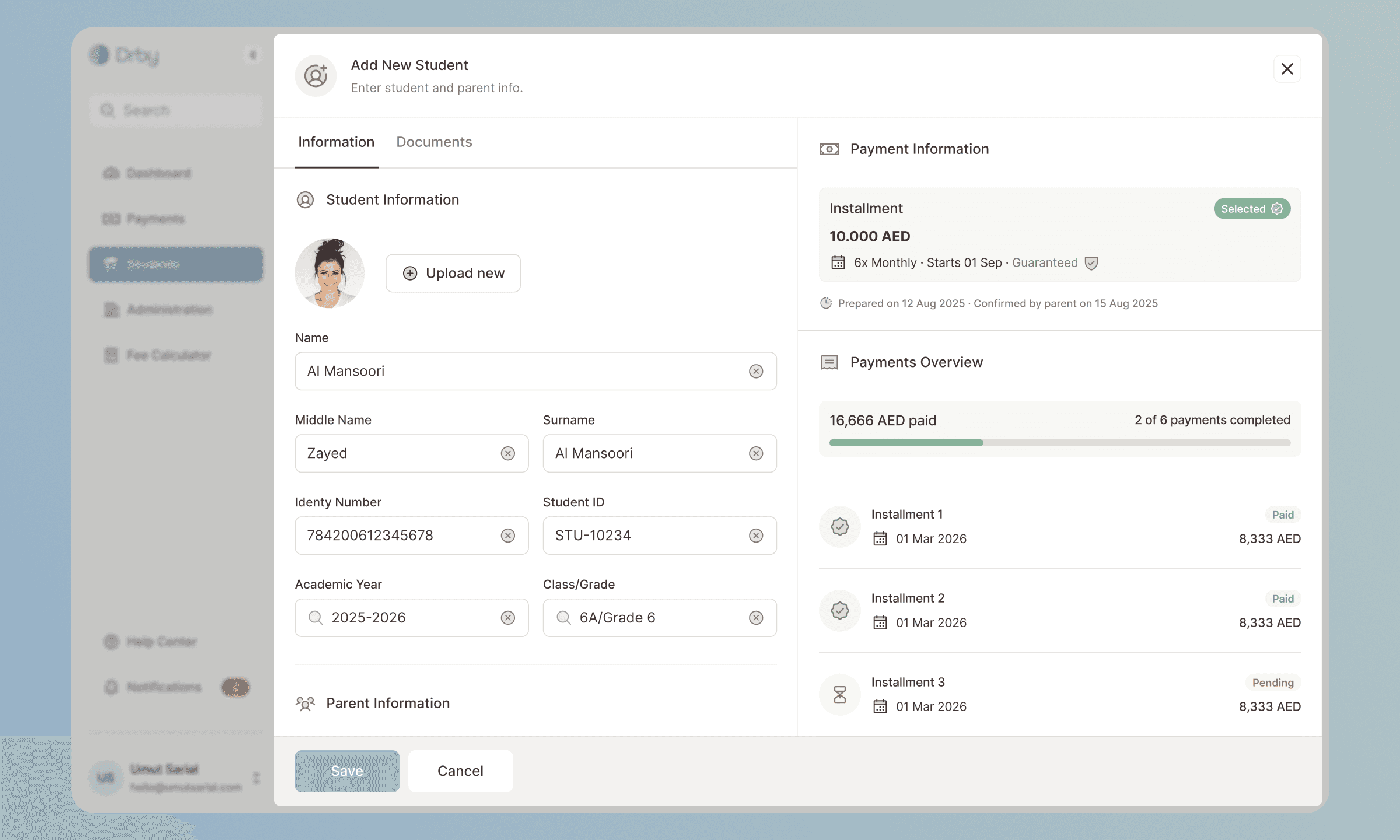Clear the Name field with its X icon
This screenshot has height=840, width=1400.
click(756, 371)
